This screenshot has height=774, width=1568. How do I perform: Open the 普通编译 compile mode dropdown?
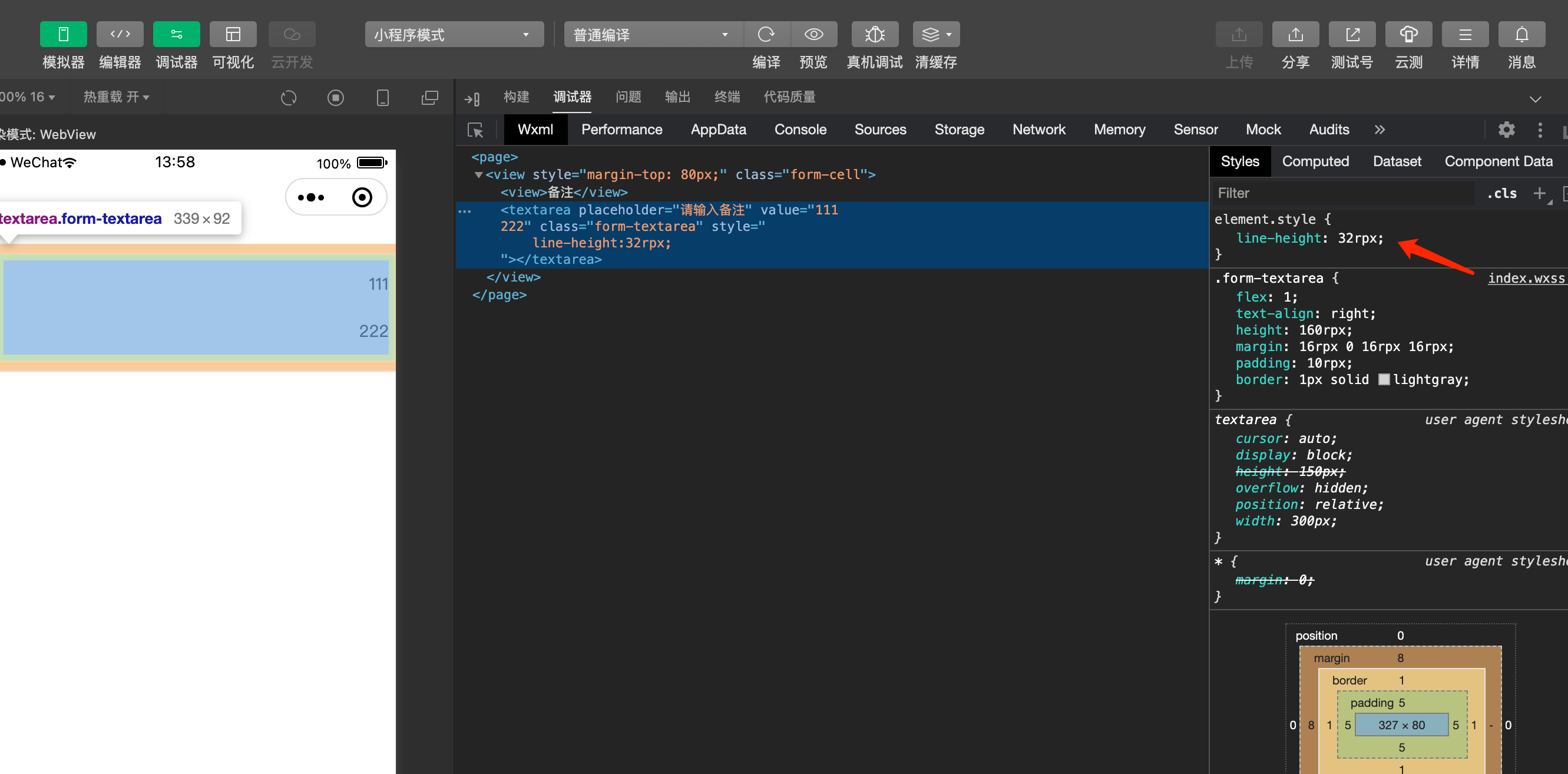coord(653,35)
